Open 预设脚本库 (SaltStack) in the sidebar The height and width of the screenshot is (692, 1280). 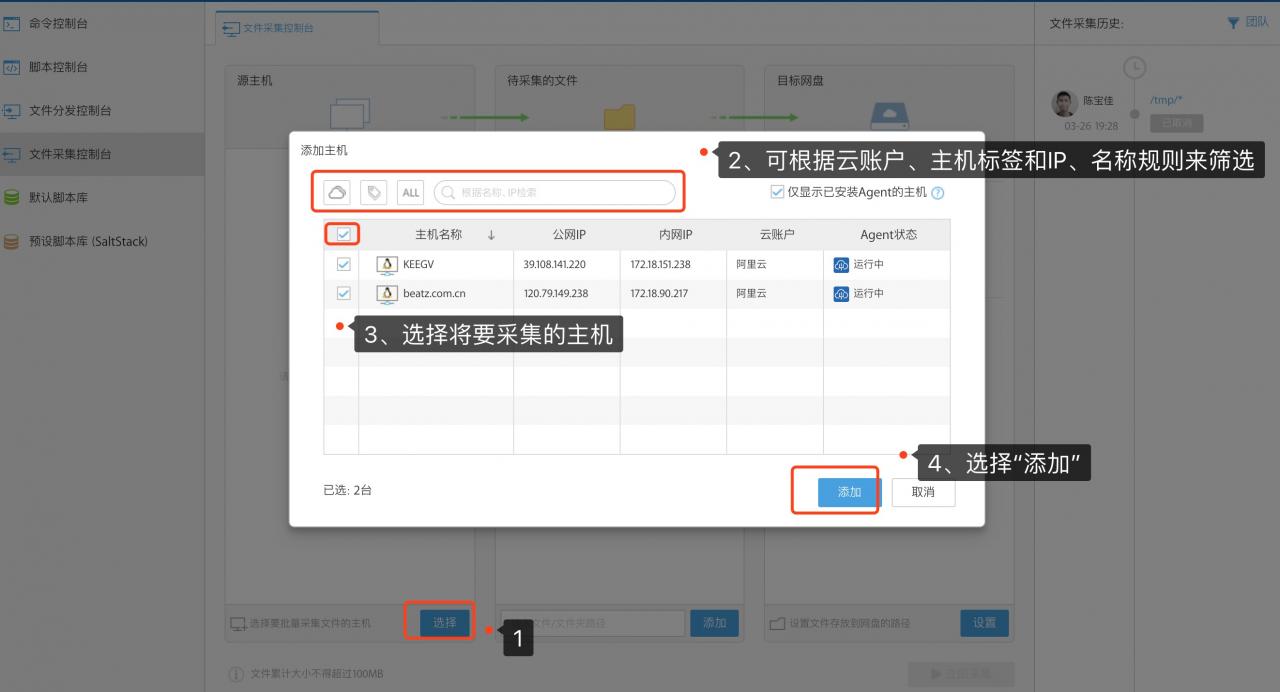pos(88,241)
